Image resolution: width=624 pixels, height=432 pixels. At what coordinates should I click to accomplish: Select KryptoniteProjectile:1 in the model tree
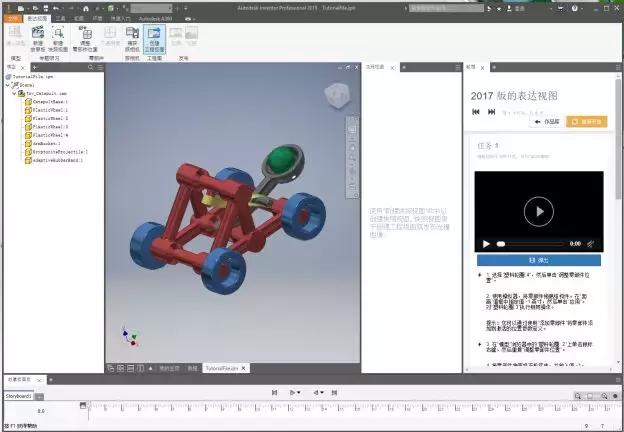point(57,152)
